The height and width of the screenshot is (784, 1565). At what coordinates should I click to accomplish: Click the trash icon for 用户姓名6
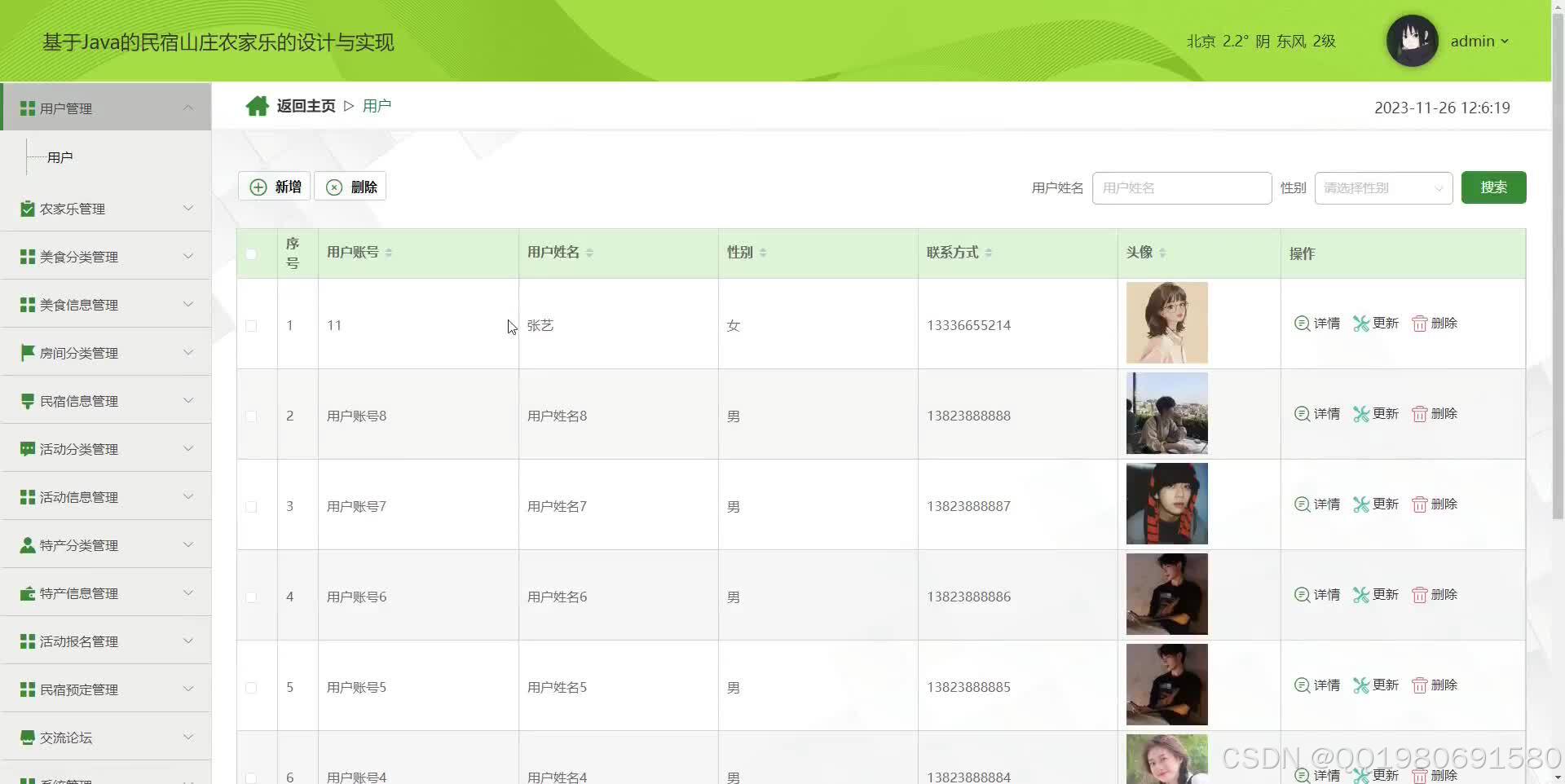pyautogui.click(x=1420, y=595)
